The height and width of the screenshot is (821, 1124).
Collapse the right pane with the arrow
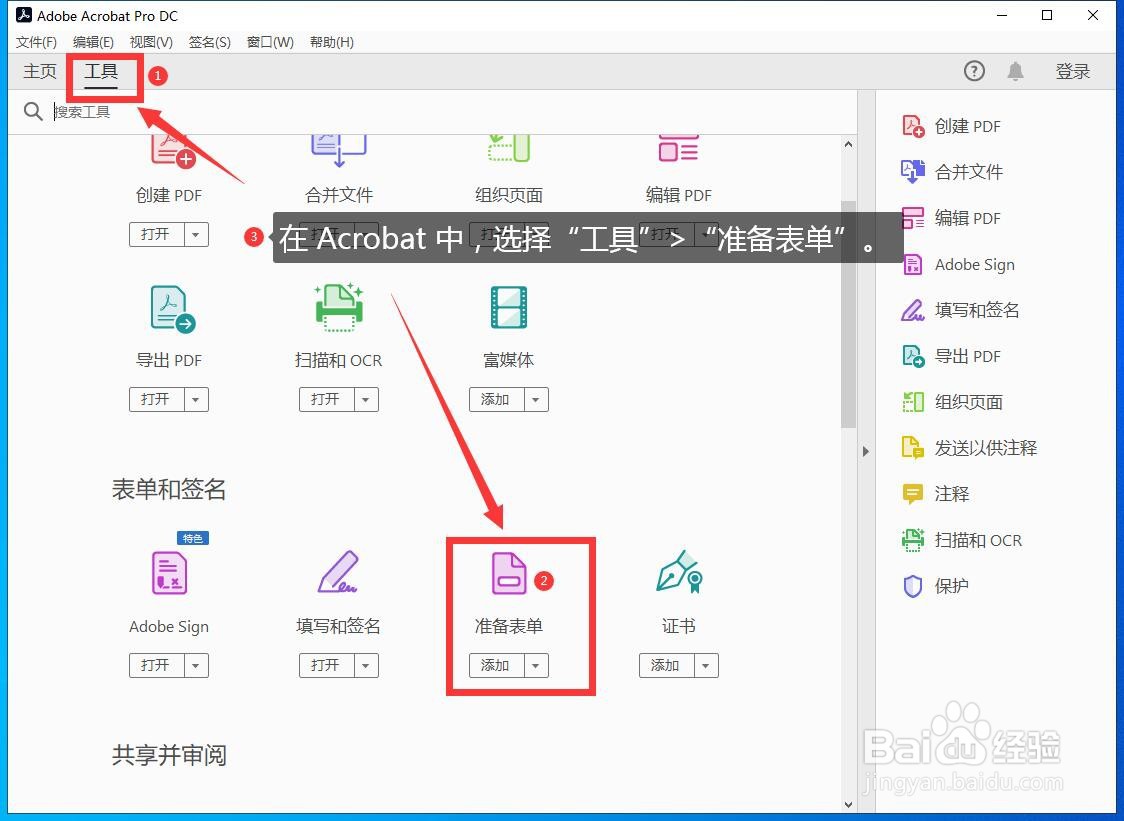coord(866,451)
